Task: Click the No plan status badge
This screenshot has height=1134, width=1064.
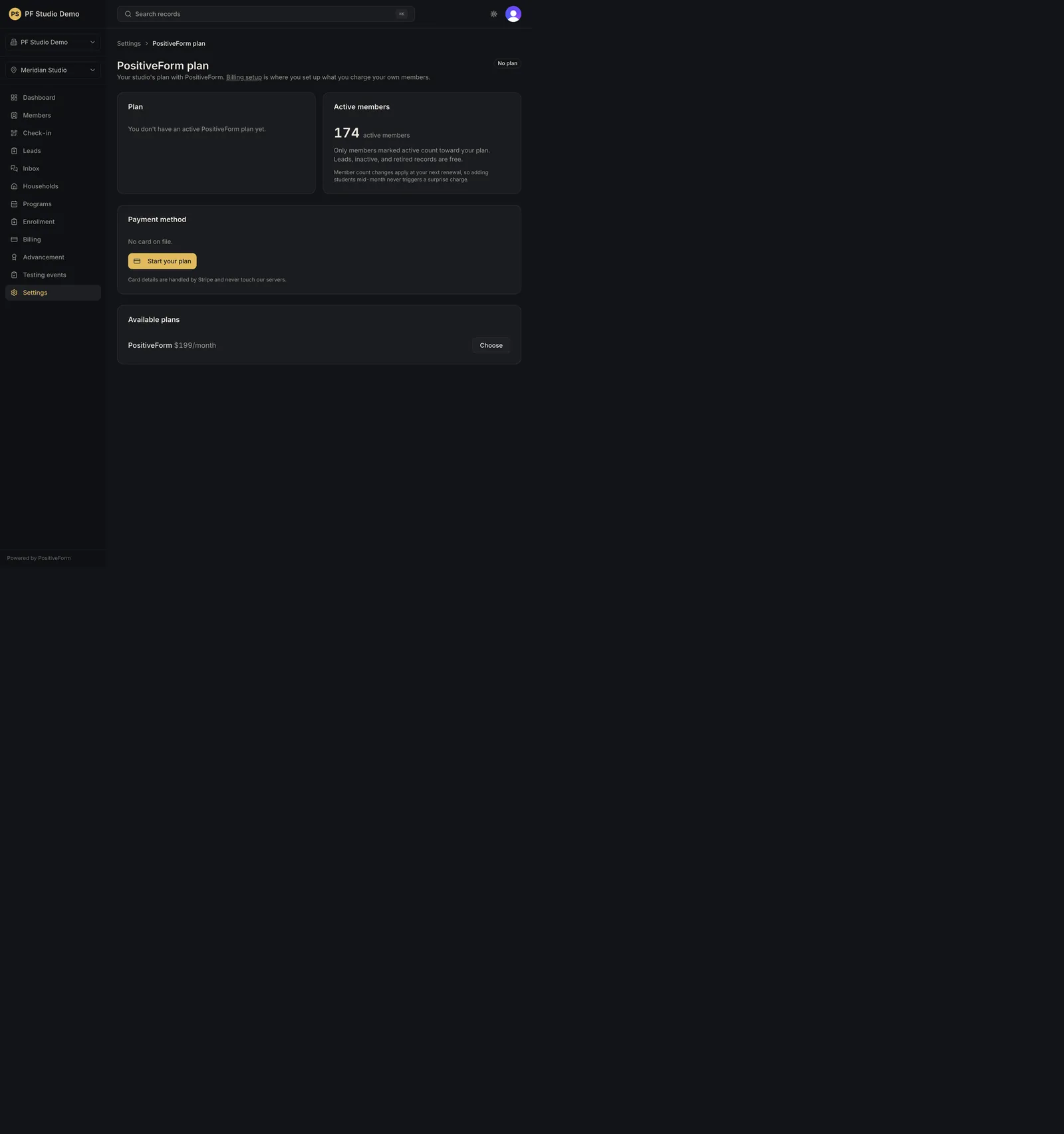Action: pyautogui.click(x=507, y=64)
